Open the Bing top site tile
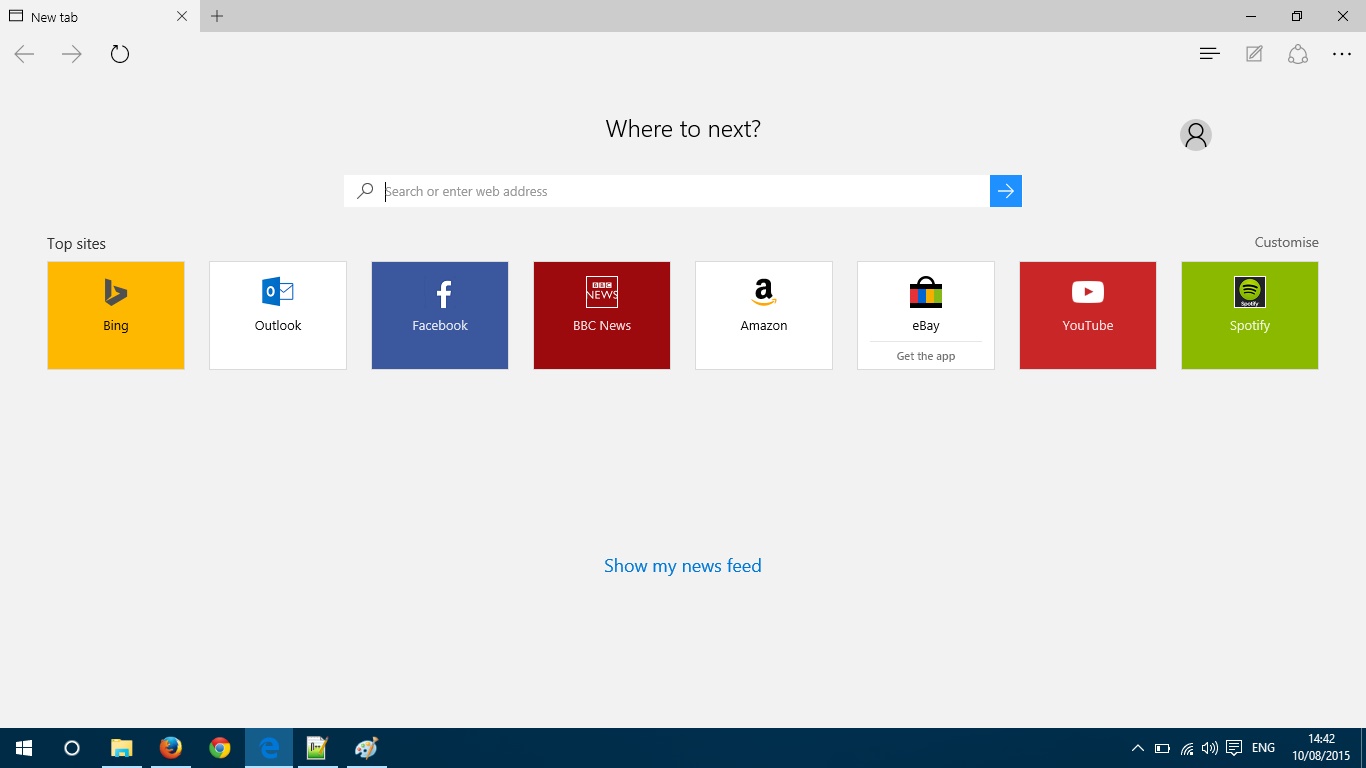 116,315
